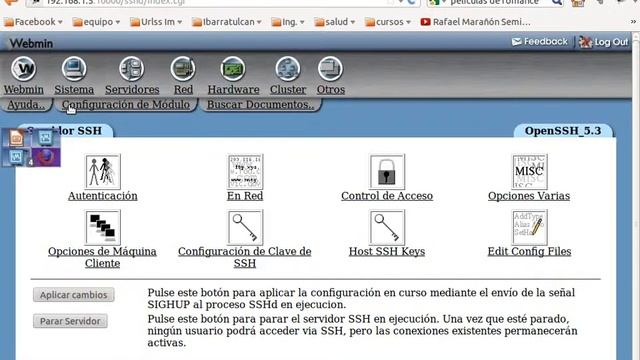Expand the equipo bookmarks folder
This screenshot has height=360, width=640.
(96, 22)
